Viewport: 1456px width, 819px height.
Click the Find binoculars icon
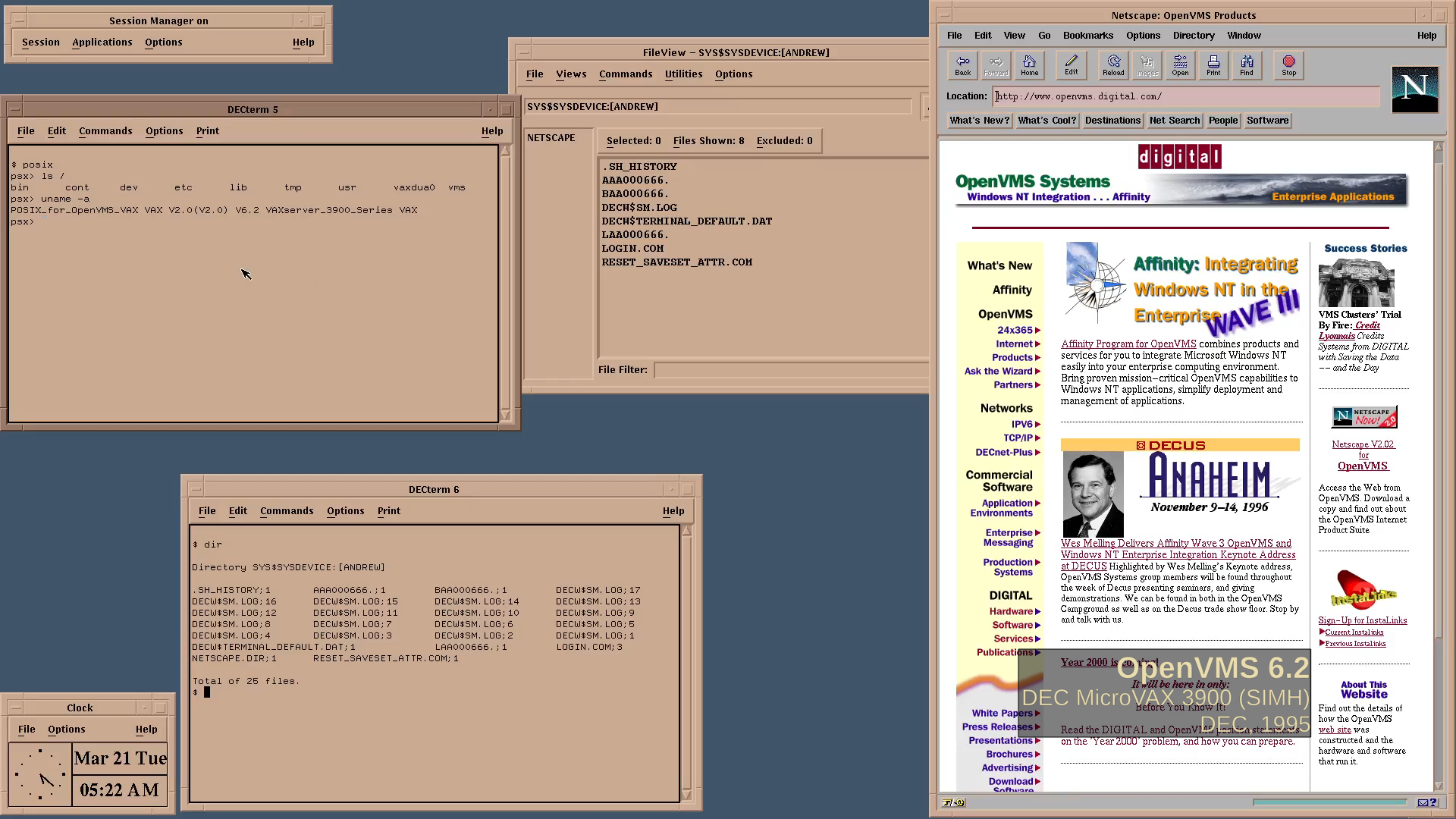pyautogui.click(x=1247, y=65)
